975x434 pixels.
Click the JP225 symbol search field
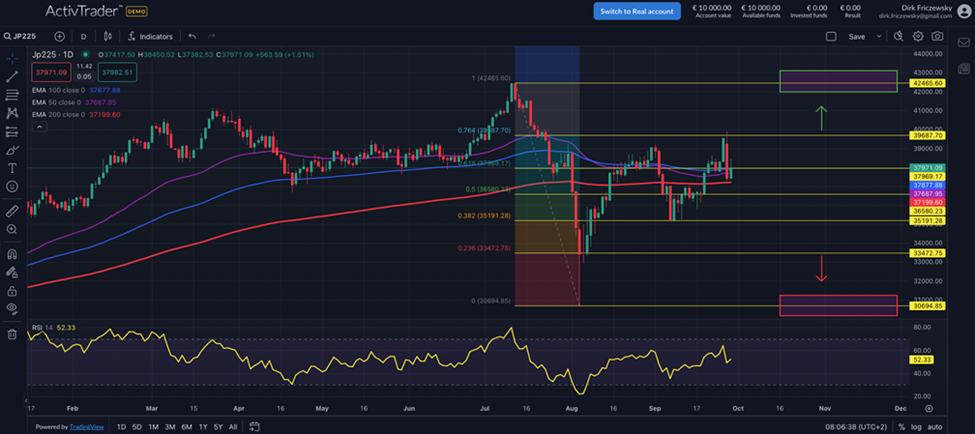pyautogui.click(x=26, y=36)
